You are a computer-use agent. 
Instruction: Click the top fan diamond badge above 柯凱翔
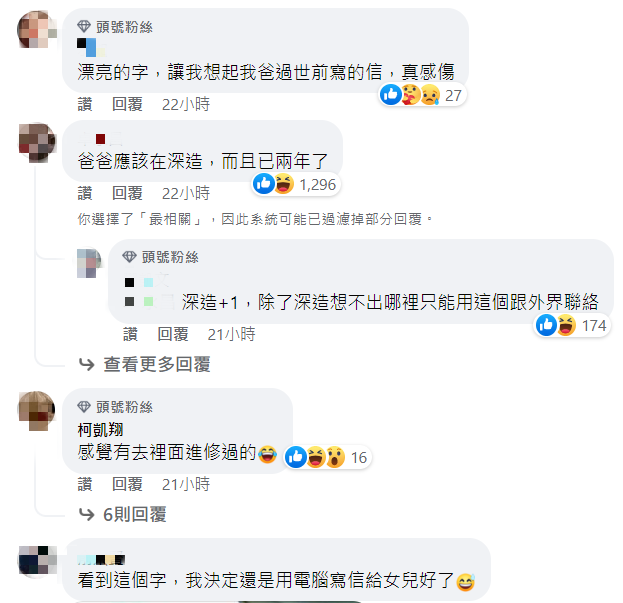pyautogui.click(x=84, y=407)
